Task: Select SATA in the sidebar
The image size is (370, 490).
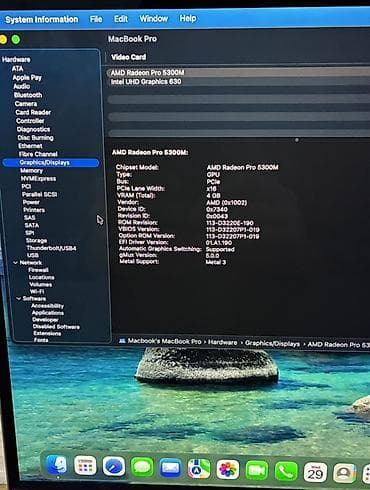Action: [x=32, y=225]
